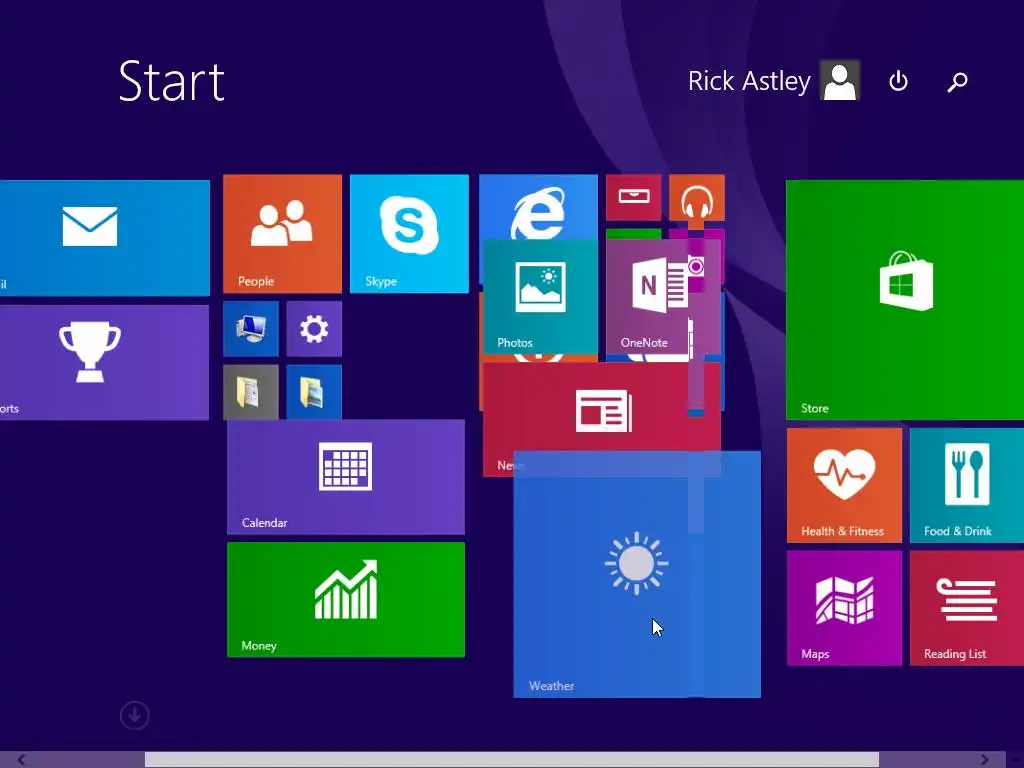Image resolution: width=1024 pixels, height=768 pixels.
Task: Open the small red tile beside the Music tile
Action: tap(633, 198)
